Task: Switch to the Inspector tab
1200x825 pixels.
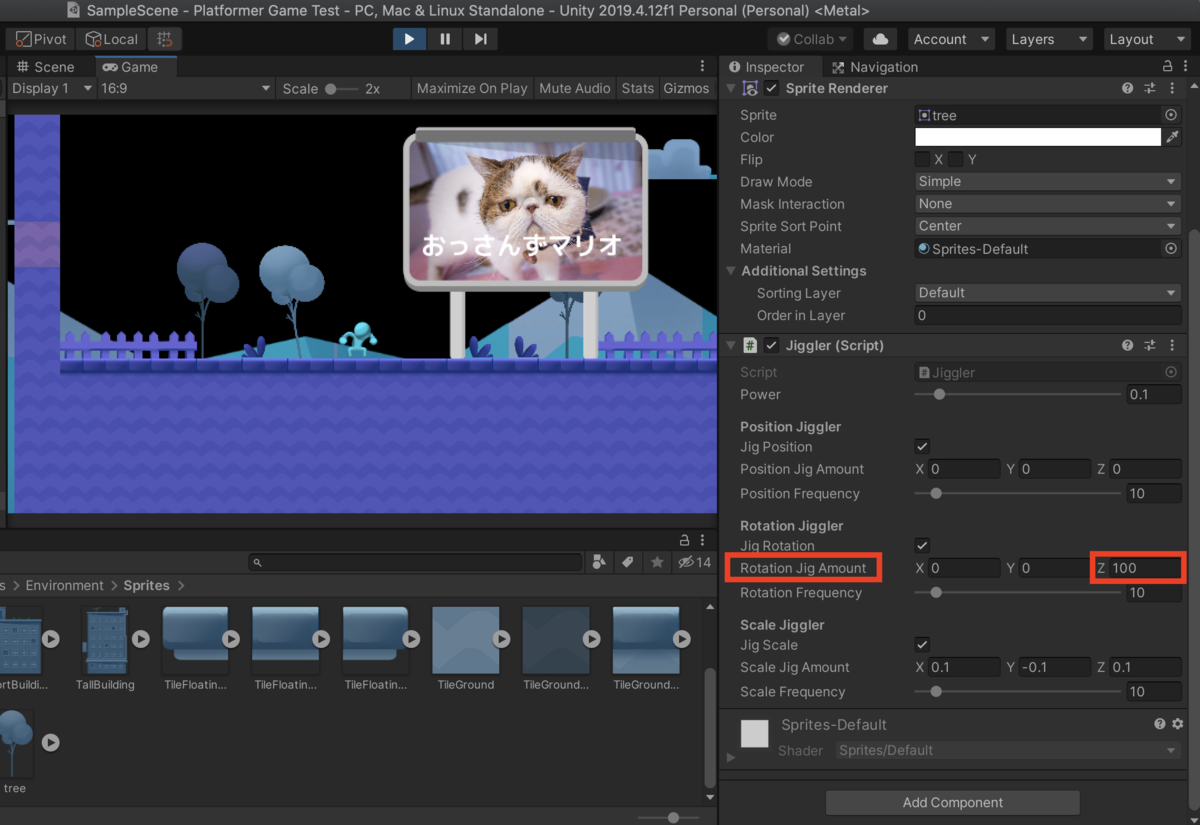Action: tap(766, 67)
